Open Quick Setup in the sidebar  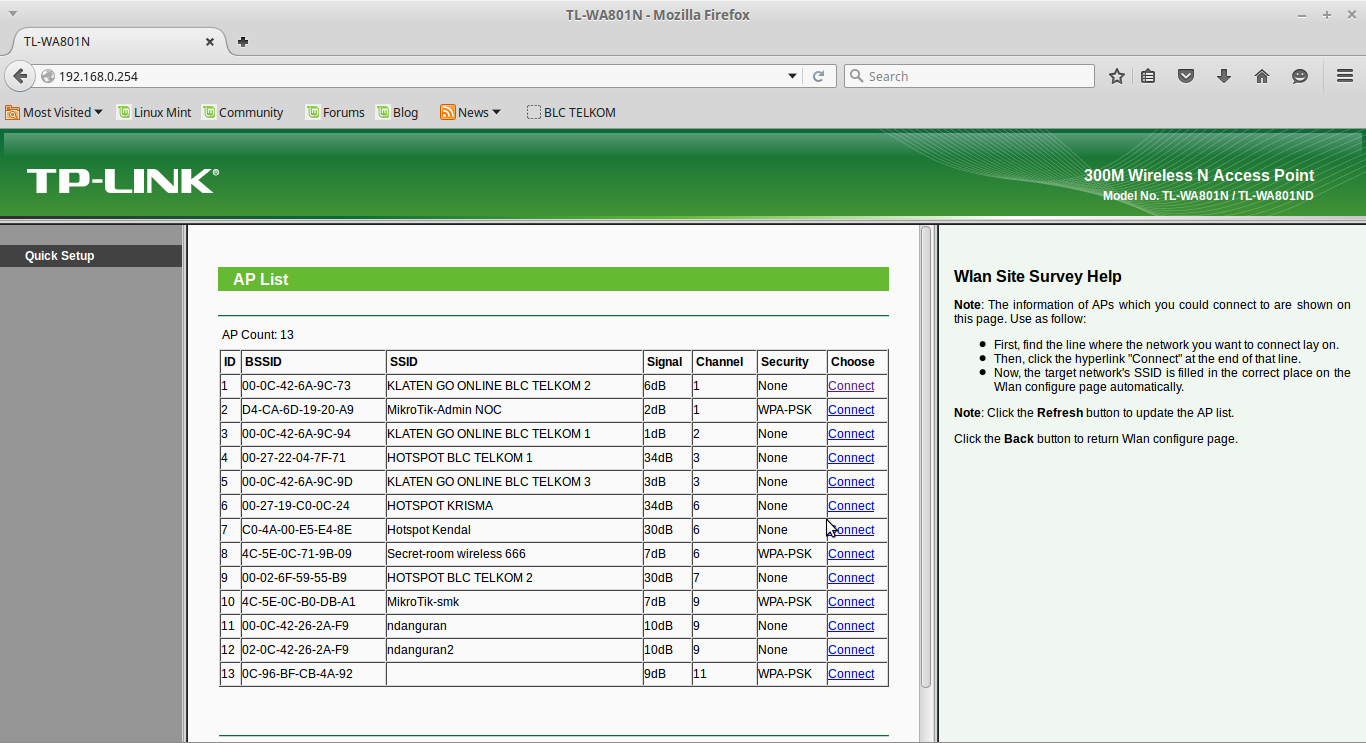tap(59, 255)
